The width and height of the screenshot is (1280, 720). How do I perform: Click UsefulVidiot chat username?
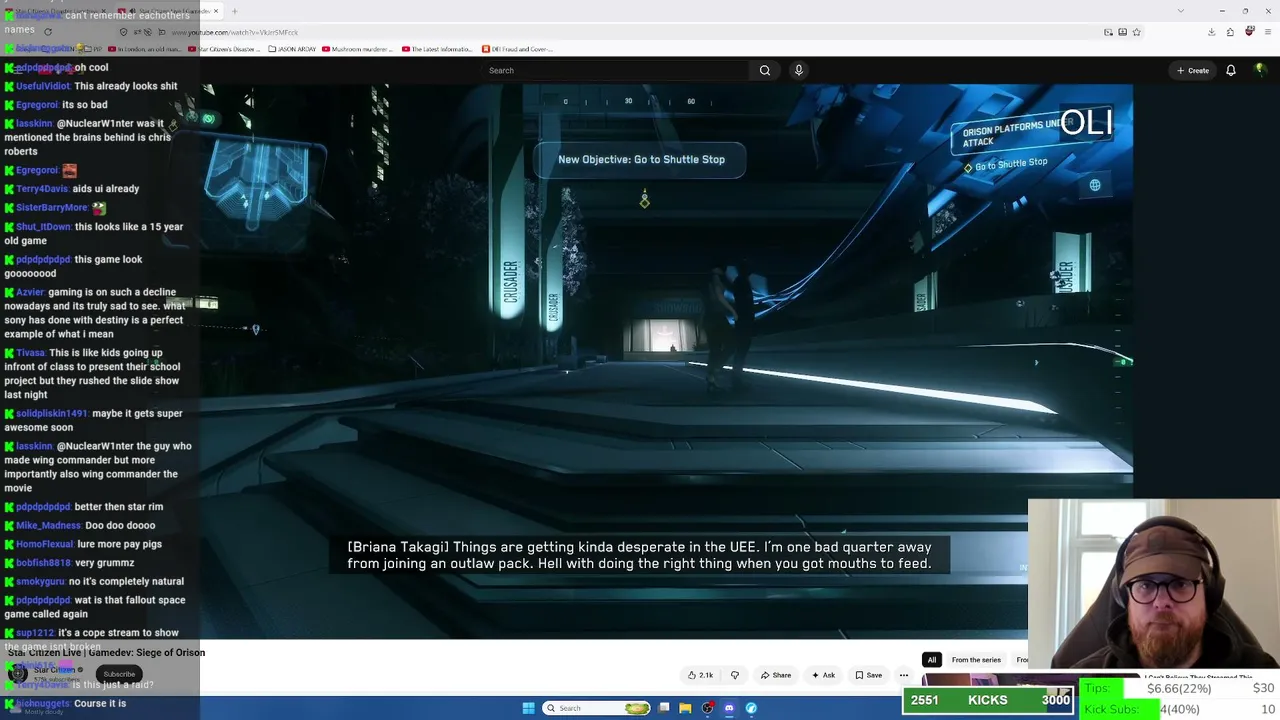click(43, 86)
